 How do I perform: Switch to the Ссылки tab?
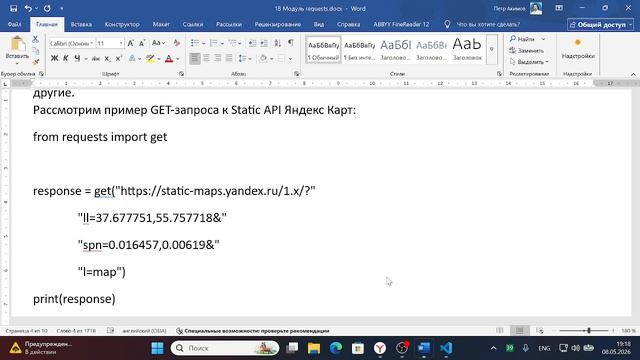tap(193, 24)
